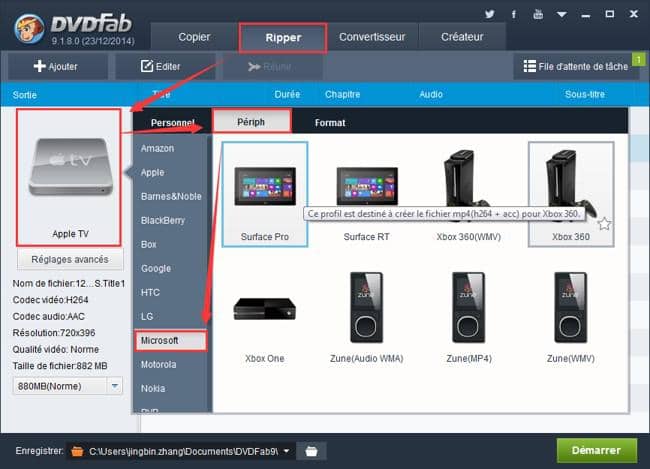
Task: Click the Sous-titre column header
Action: 585,95
